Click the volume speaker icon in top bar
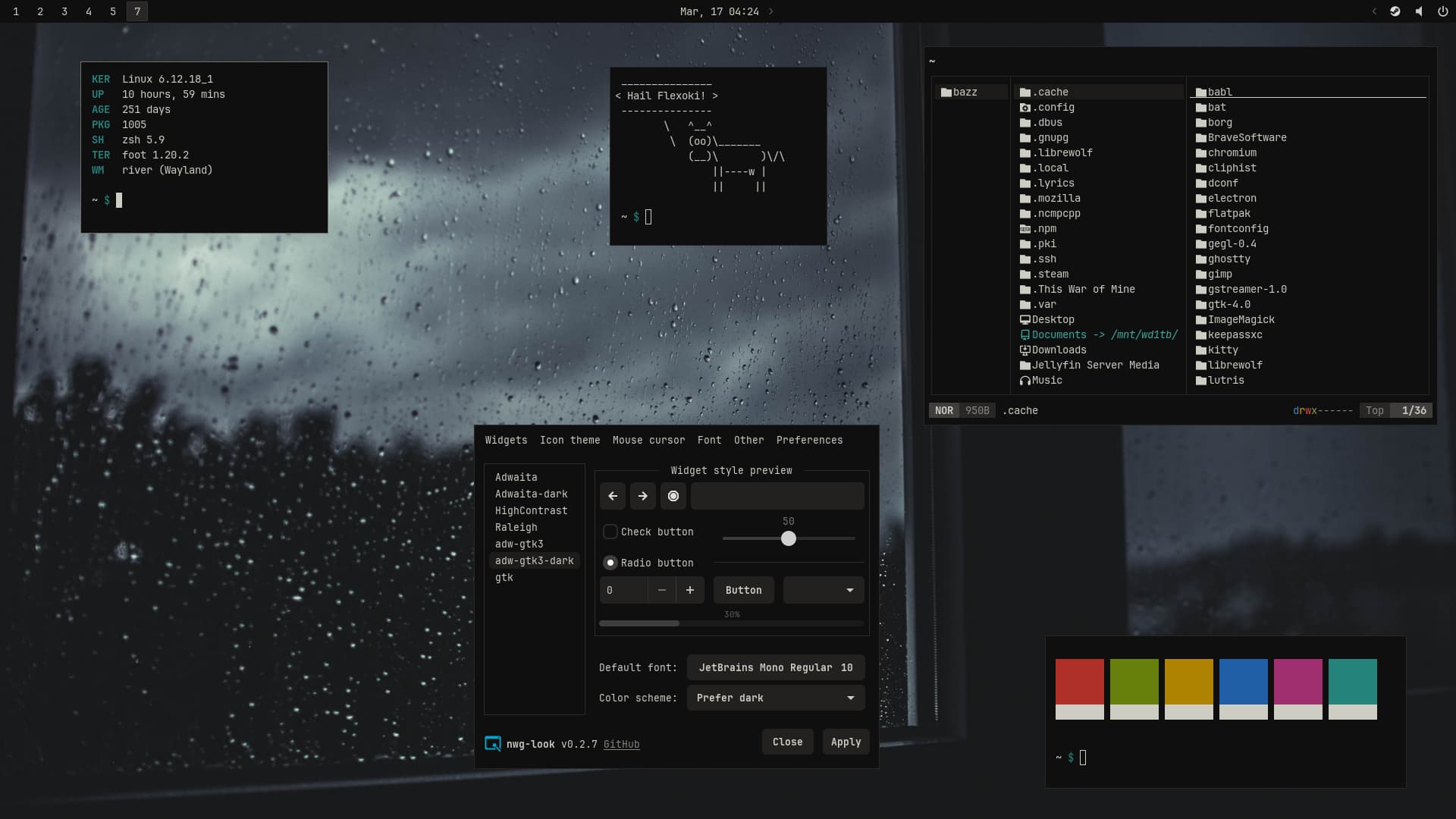Screen dimensions: 1456x819 (x=1419, y=11)
